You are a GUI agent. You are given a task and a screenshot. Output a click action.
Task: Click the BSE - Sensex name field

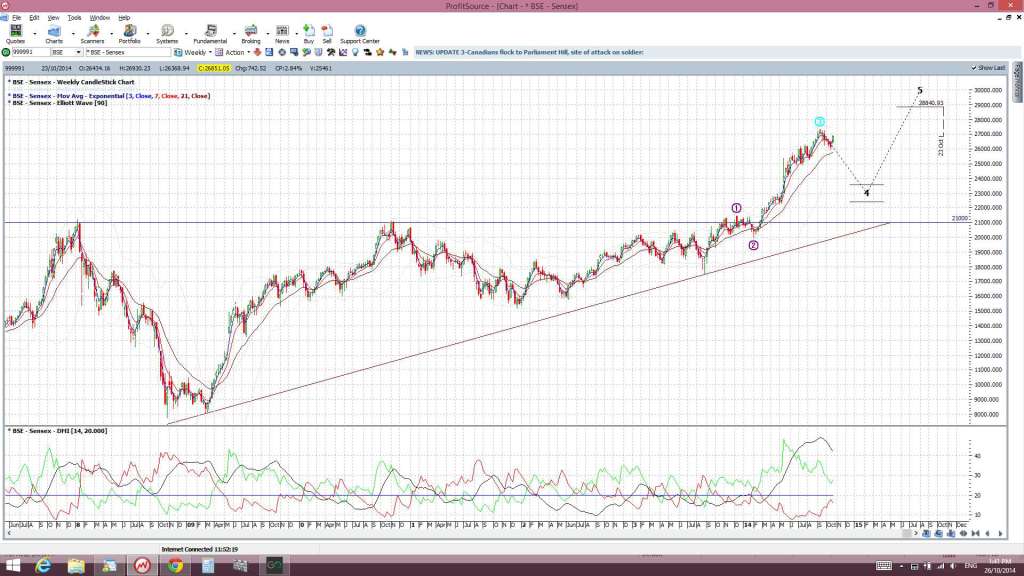[x=127, y=52]
